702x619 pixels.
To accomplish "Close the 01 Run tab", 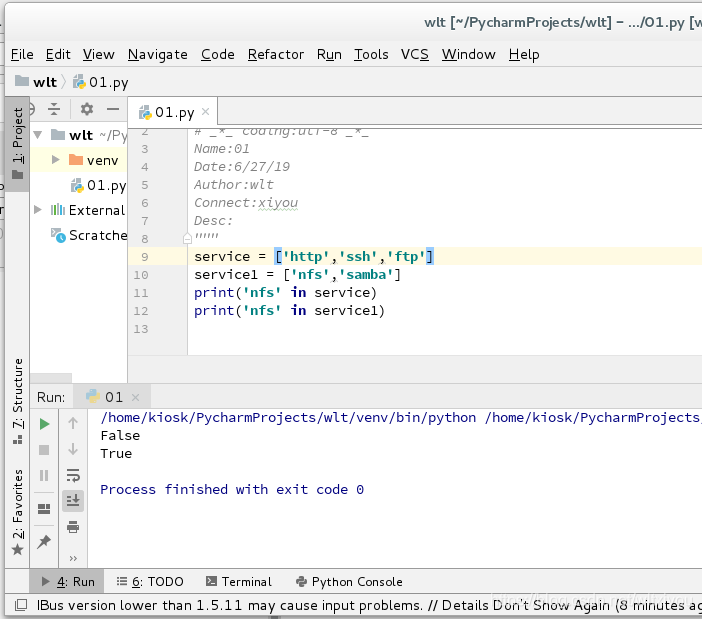I will [x=136, y=397].
